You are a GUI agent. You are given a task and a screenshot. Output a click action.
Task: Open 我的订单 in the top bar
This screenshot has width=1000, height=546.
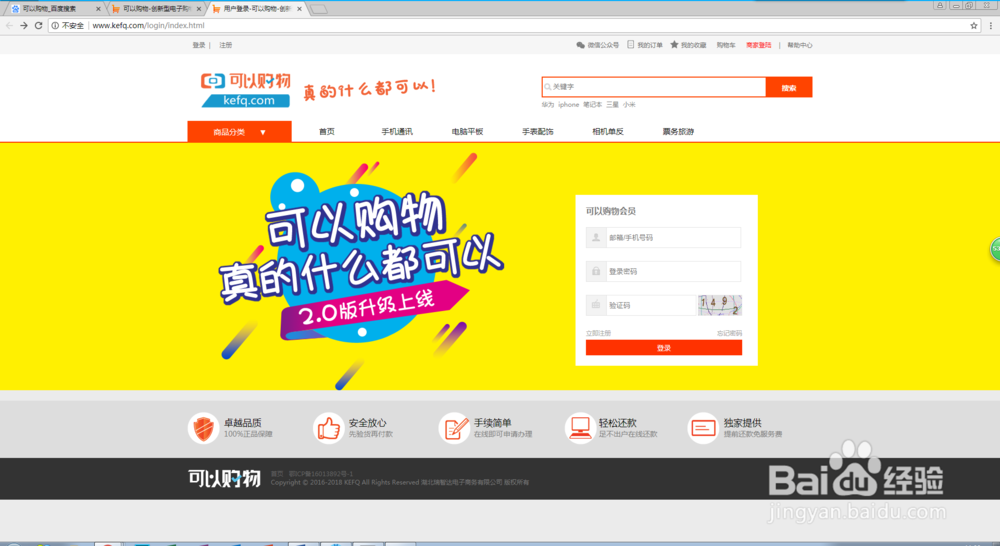coord(645,45)
